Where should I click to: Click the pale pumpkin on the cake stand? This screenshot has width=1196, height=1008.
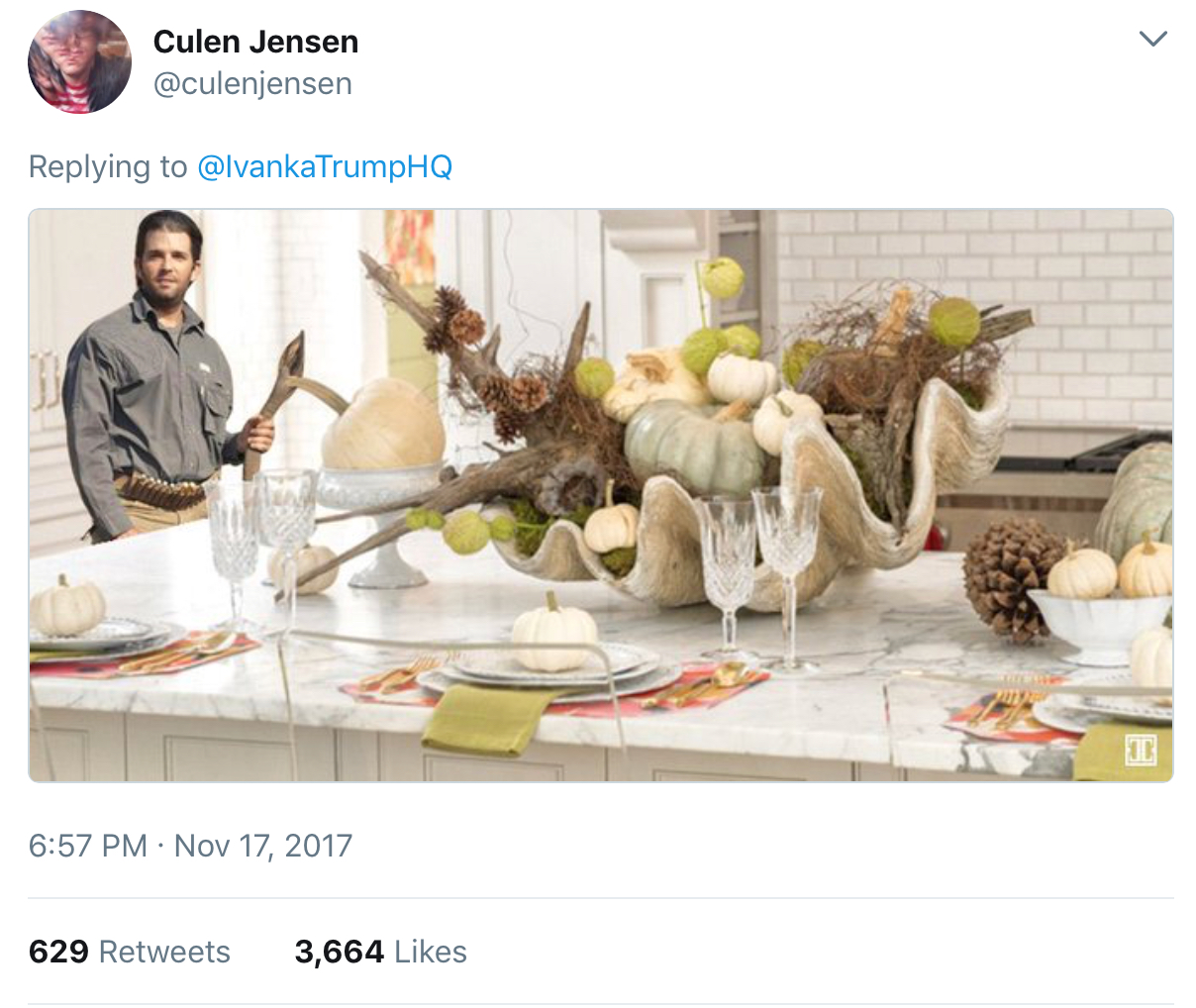[382, 428]
